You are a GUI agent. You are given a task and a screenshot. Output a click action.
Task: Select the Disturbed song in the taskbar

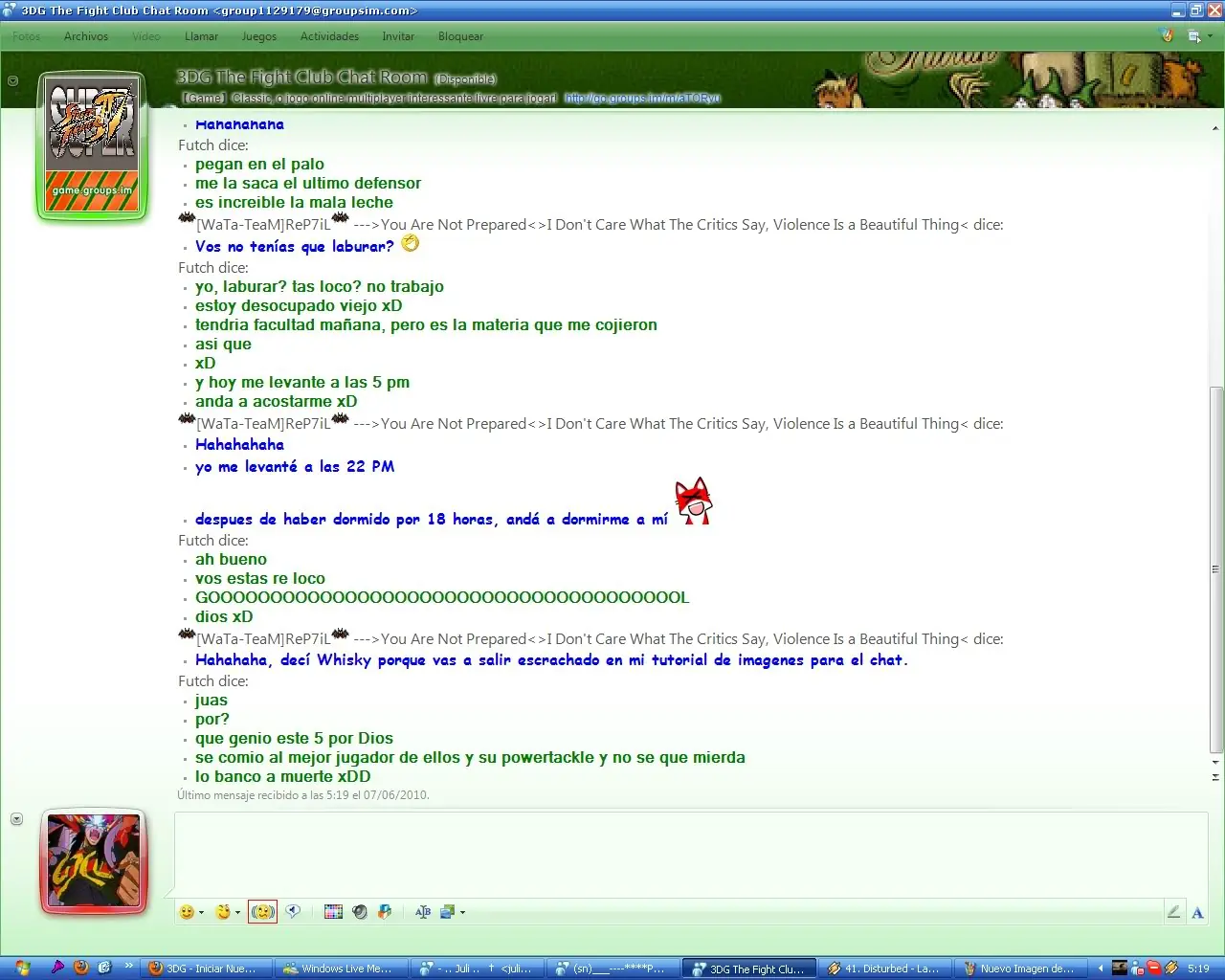pos(884,968)
